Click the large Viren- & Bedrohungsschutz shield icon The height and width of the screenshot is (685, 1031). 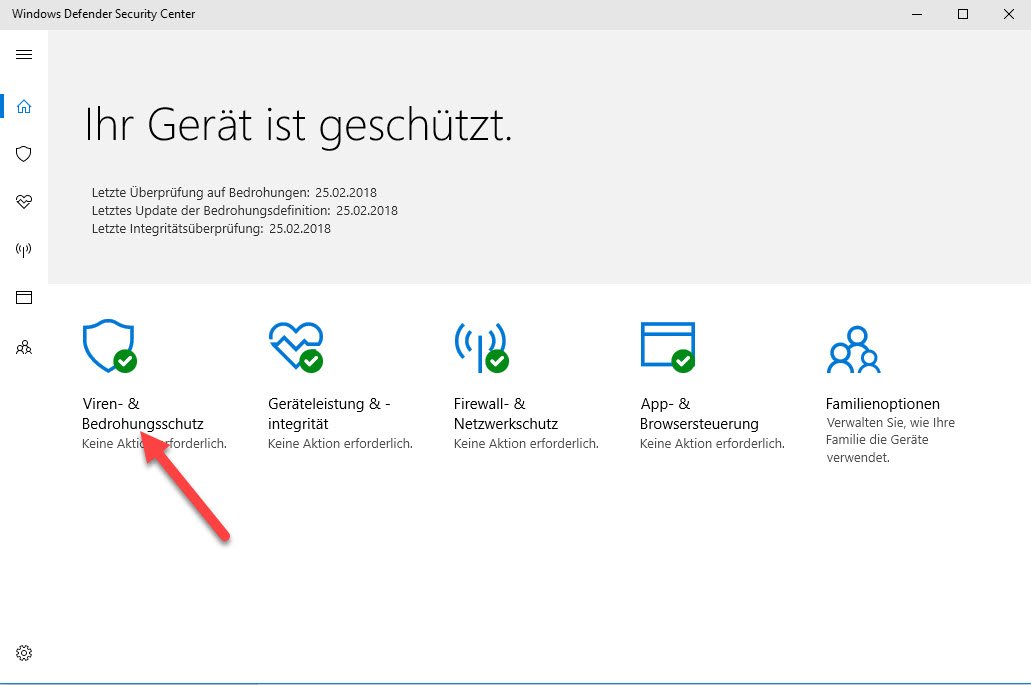[x=109, y=346]
